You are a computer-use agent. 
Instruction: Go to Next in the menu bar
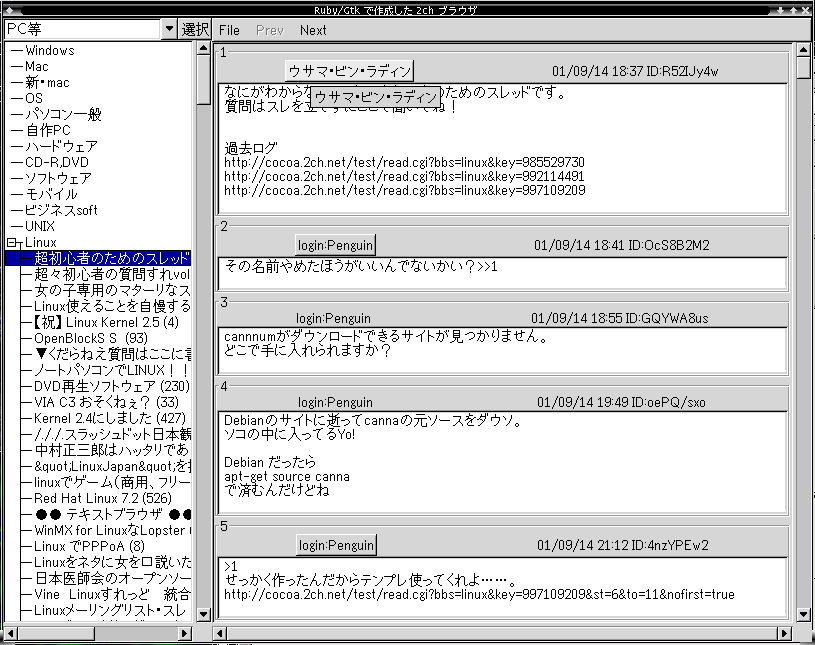click(313, 30)
